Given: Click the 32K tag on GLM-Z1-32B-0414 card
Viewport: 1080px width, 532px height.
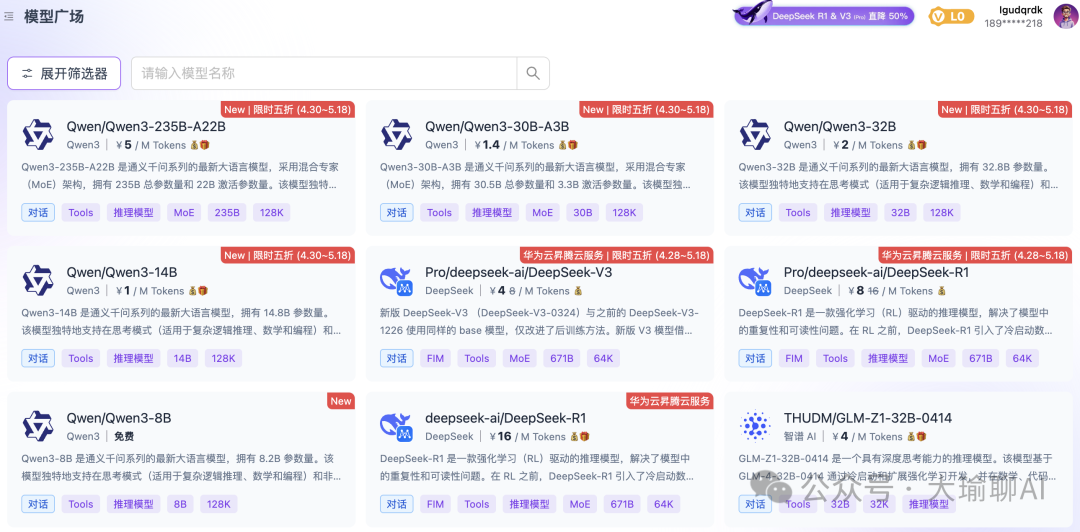Looking at the screenshot, I should [878, 504].
